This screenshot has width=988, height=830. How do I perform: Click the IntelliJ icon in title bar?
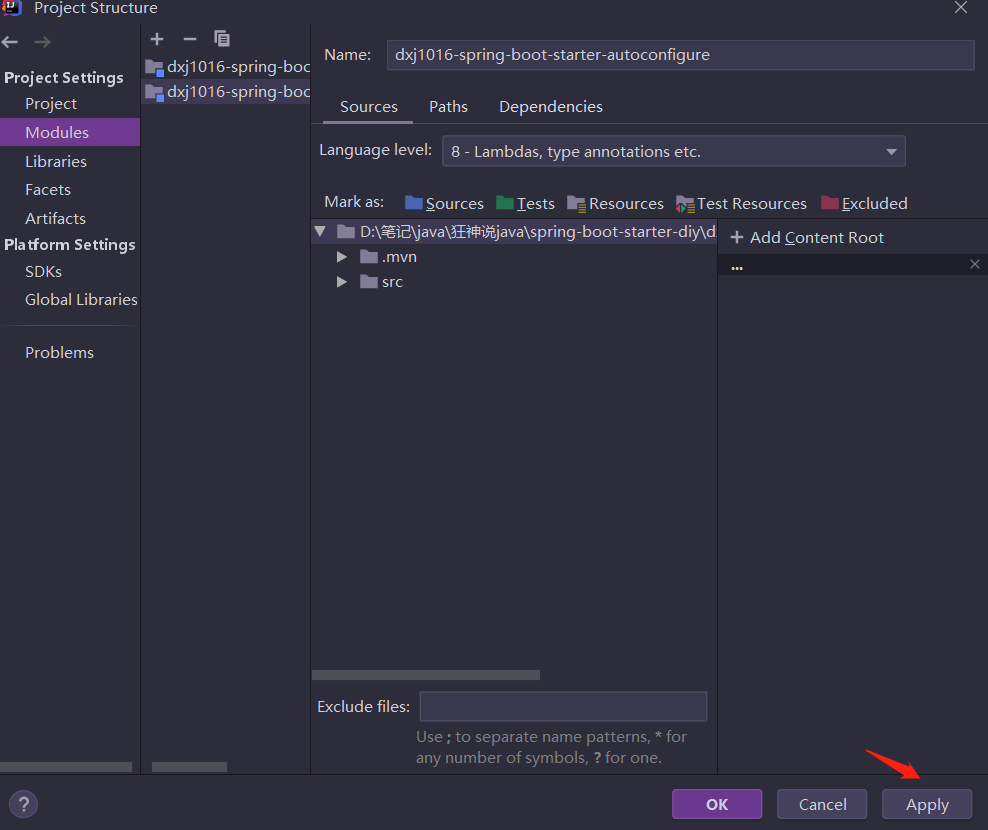12,8
